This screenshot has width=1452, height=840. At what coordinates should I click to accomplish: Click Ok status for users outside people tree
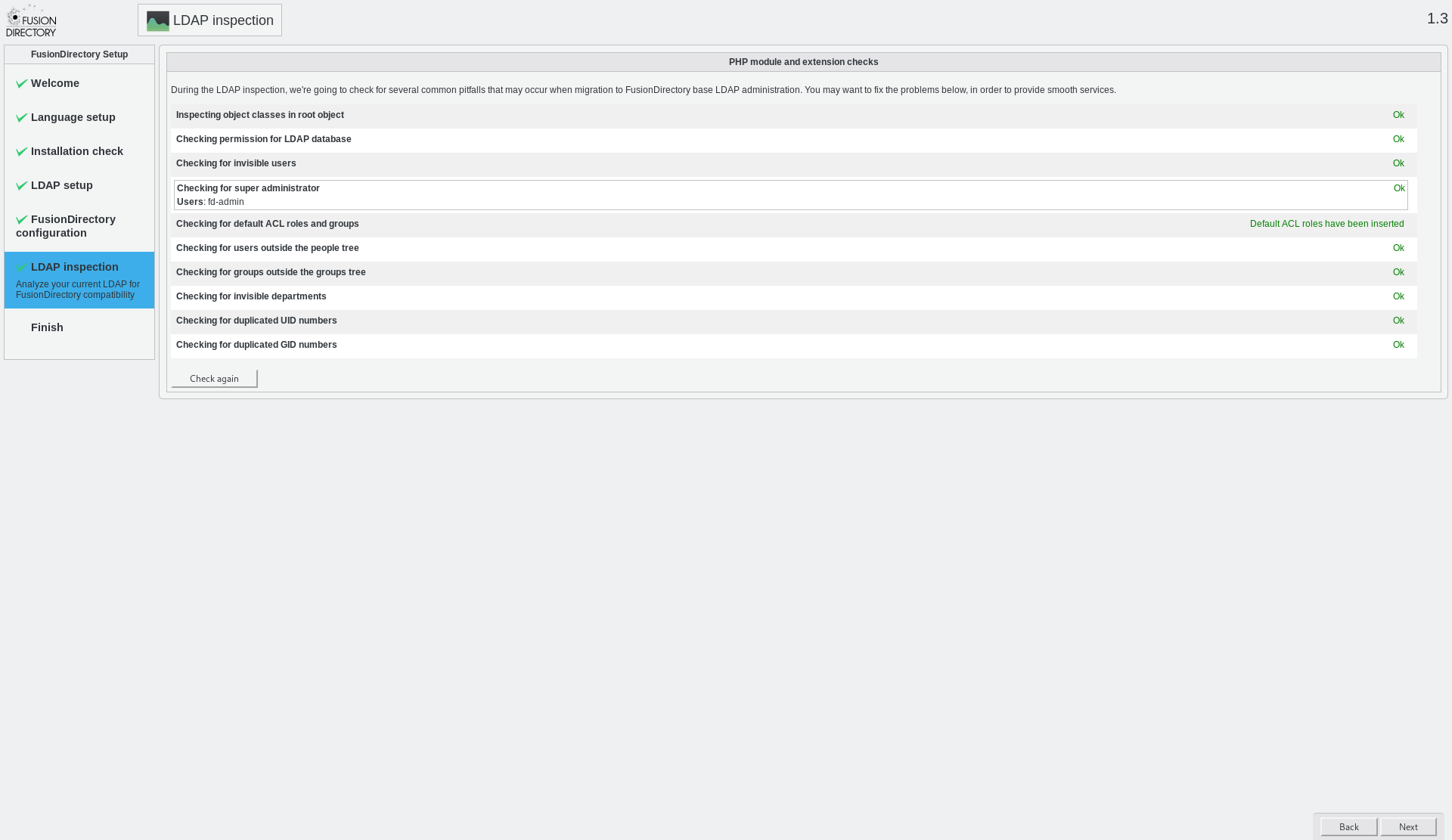coord(1398,248)
